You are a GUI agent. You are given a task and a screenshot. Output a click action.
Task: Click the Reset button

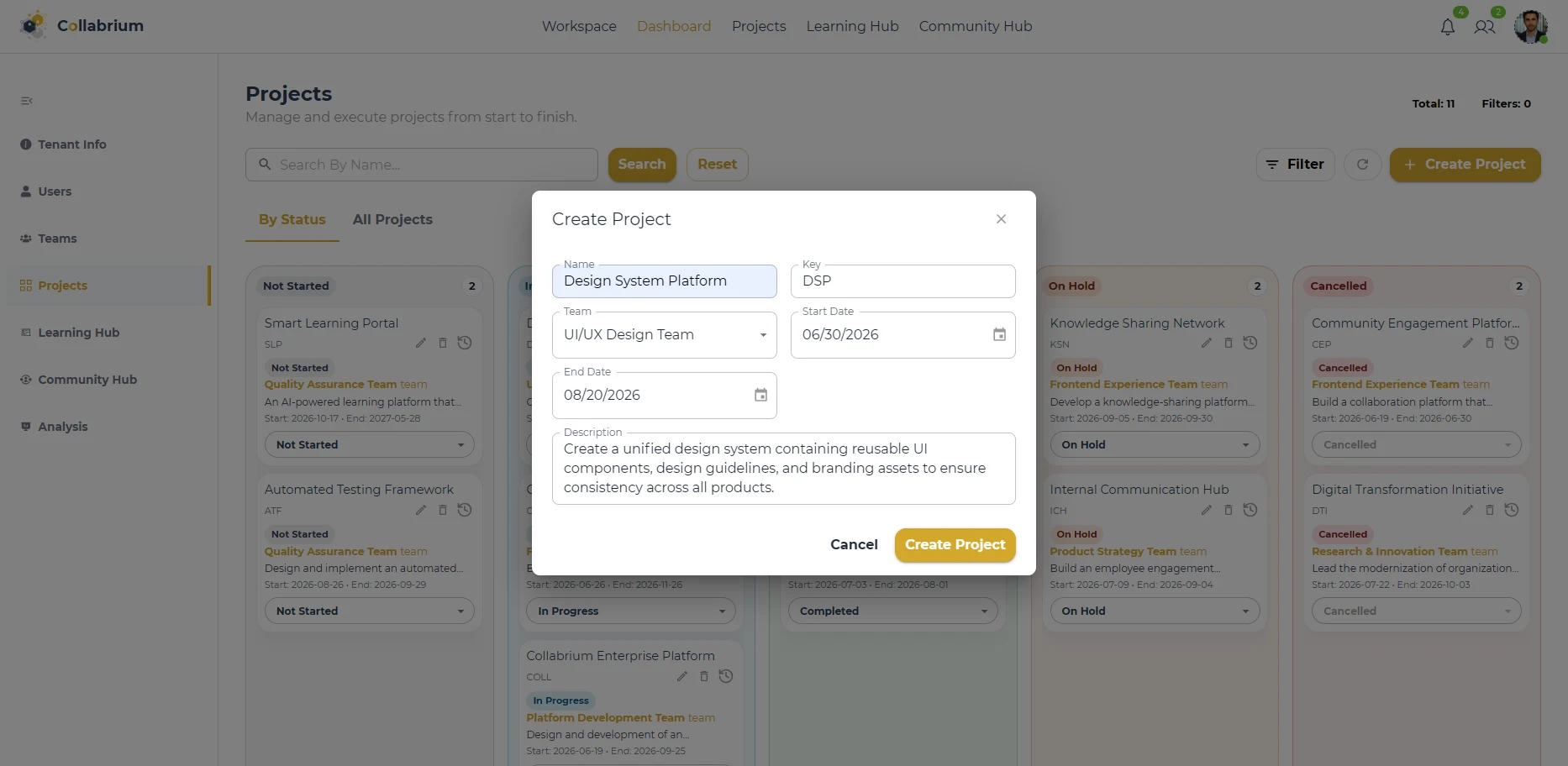pos(717,165)
